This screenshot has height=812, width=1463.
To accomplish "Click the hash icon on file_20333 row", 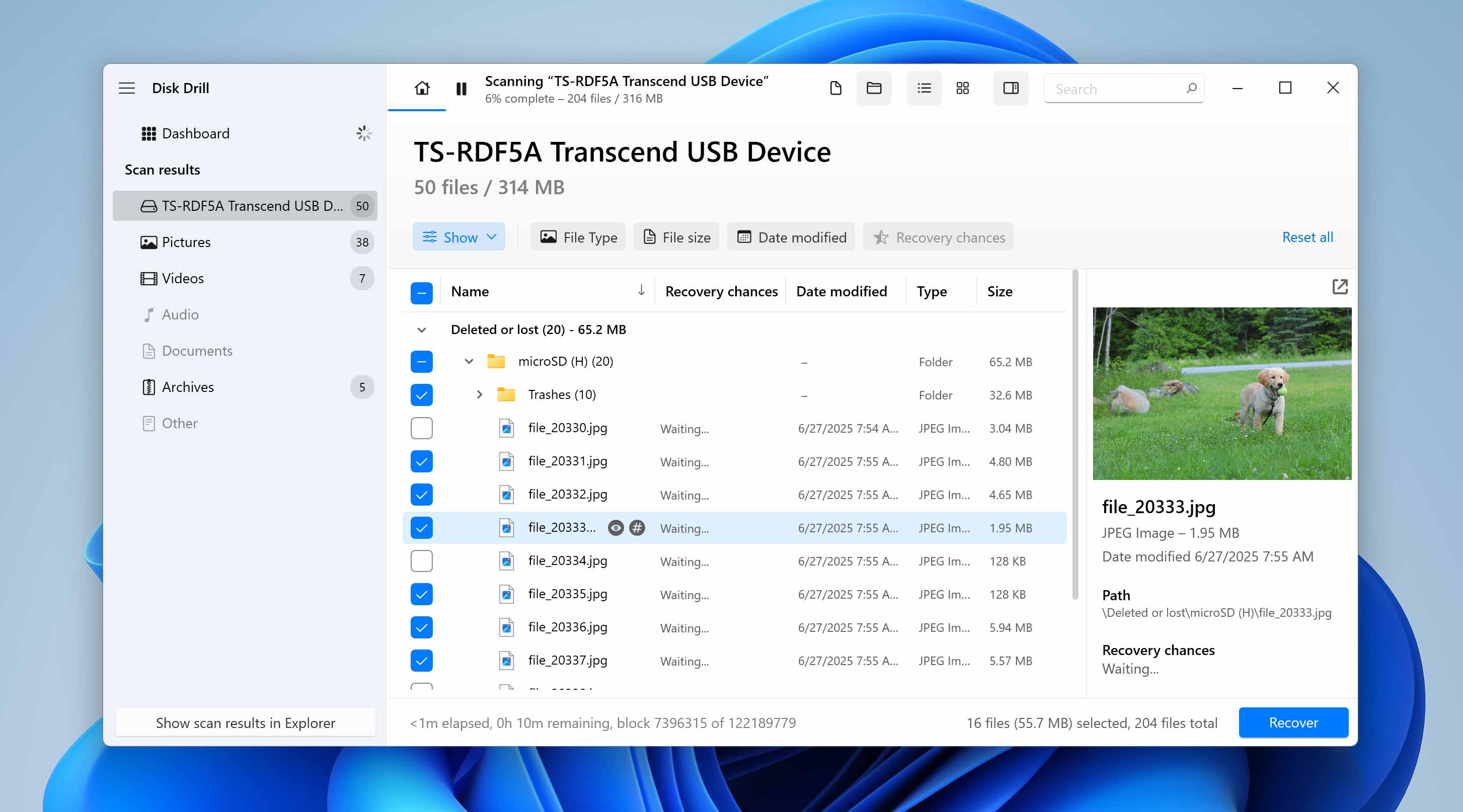I will (x=637, y=528).
